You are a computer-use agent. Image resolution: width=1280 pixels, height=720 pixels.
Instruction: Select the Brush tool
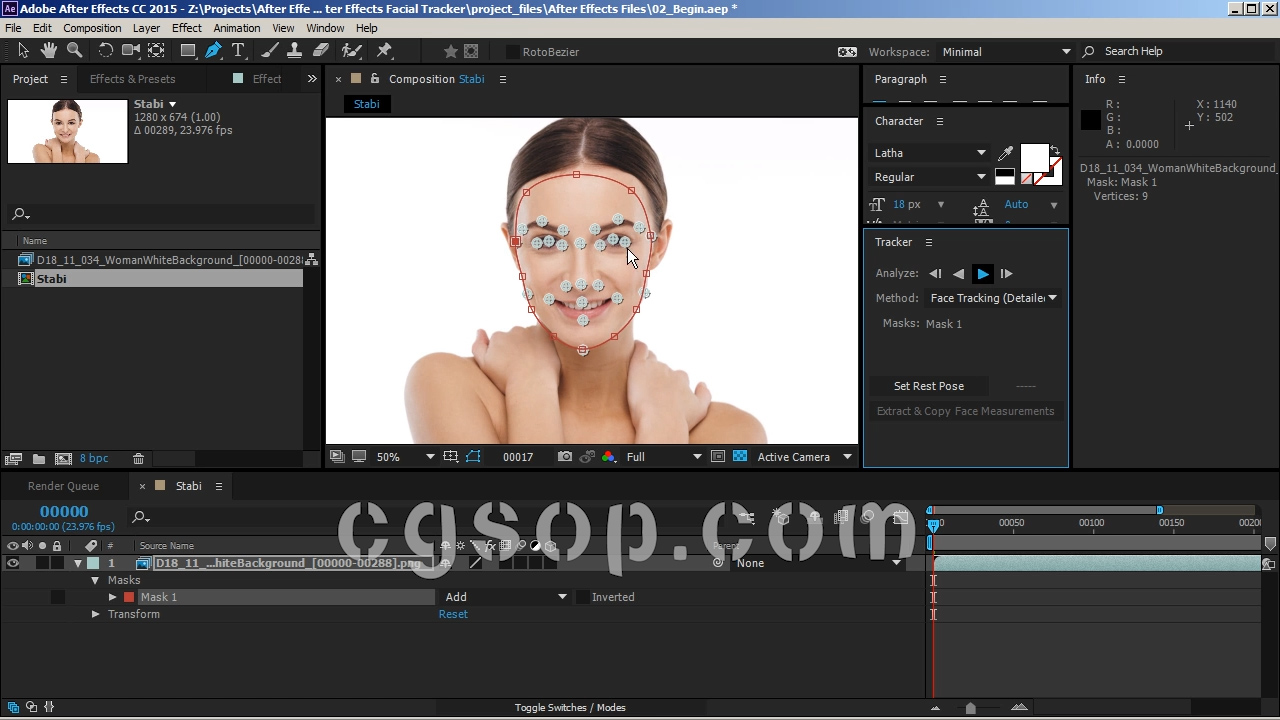pos(270,51)
